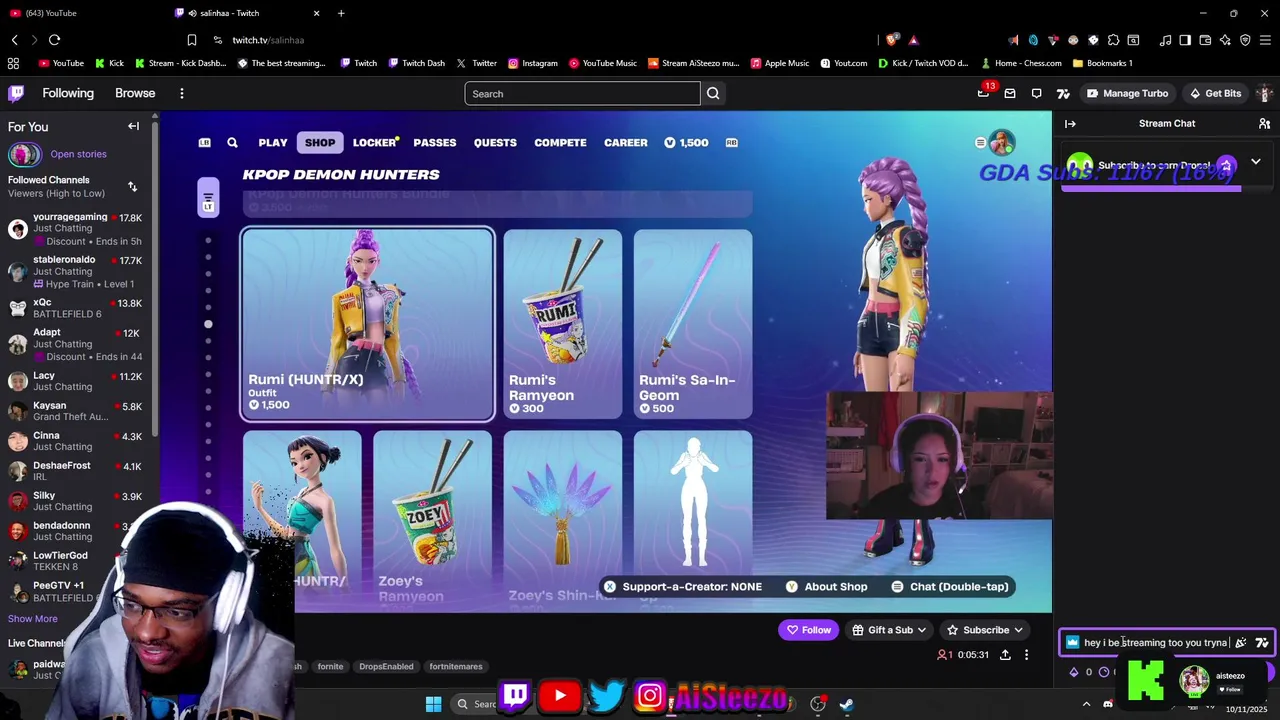Click the Open stories link
This screenshot has width=1280, height=720.
pyautogui.click(x=78, y=154)
